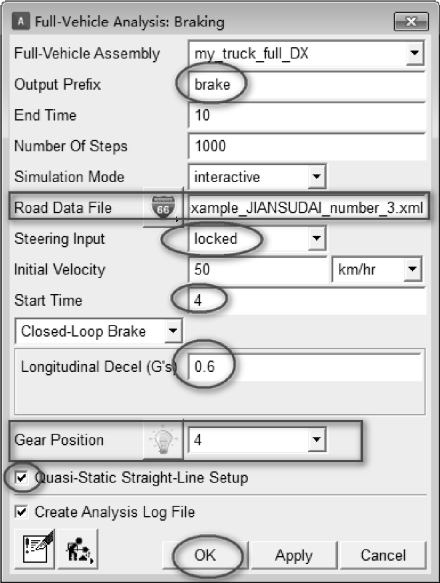Open the Full-Vehicle Assembly dropdown
This screenshot has height=583, width=440.
(414, 53)
